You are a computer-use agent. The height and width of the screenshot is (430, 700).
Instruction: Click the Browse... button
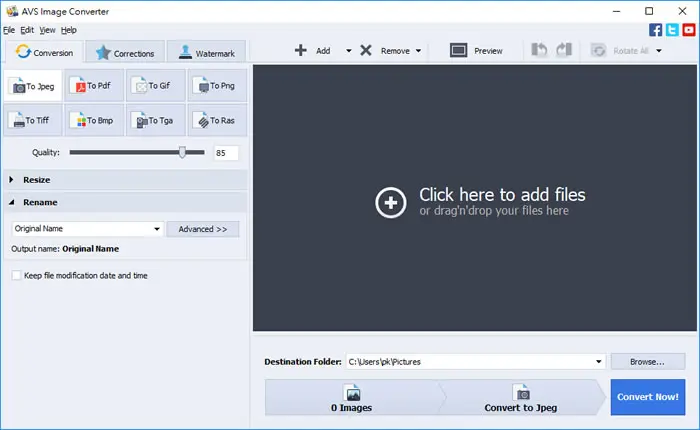click(x=647, y=362)
